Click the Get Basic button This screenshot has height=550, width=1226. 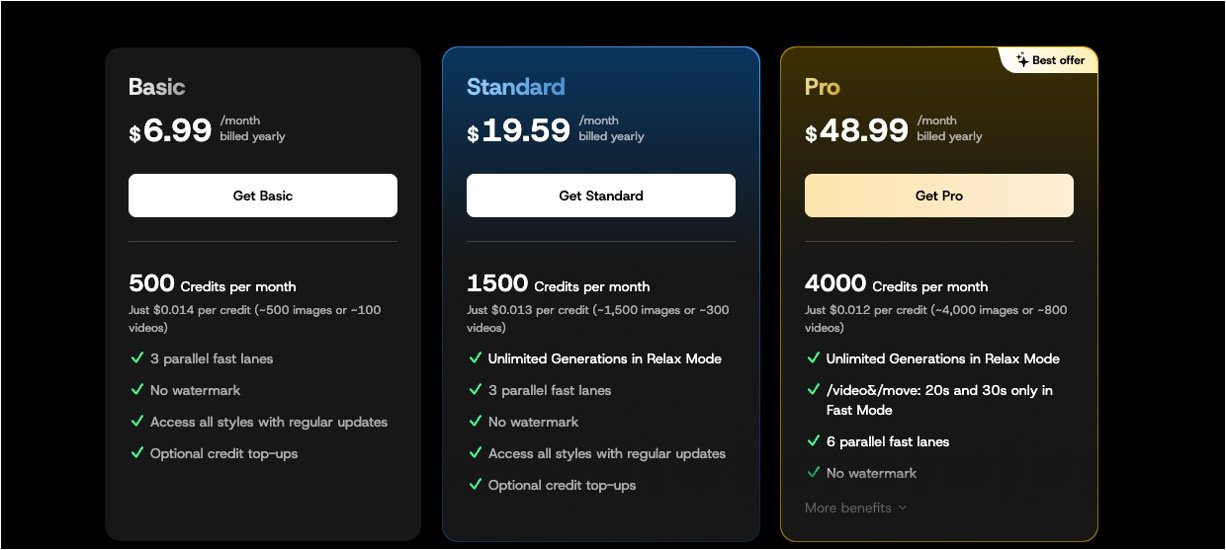(262, 196)
